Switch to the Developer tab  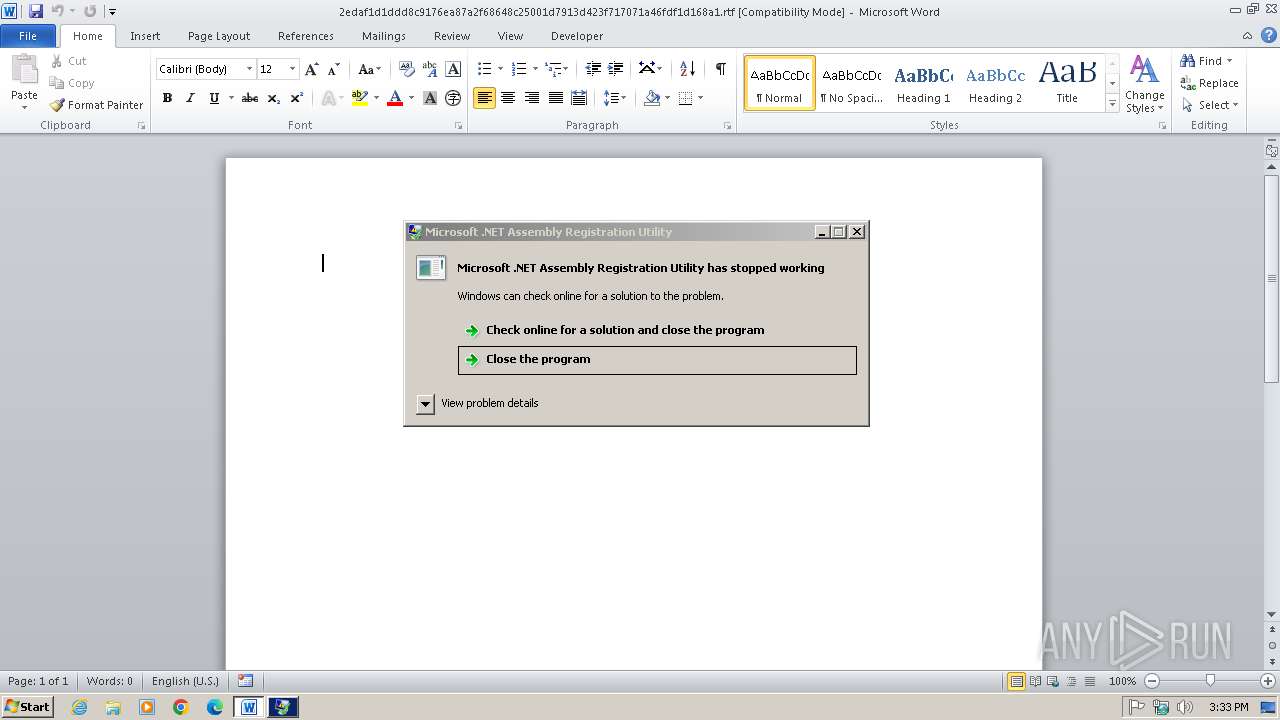(577, 36)
